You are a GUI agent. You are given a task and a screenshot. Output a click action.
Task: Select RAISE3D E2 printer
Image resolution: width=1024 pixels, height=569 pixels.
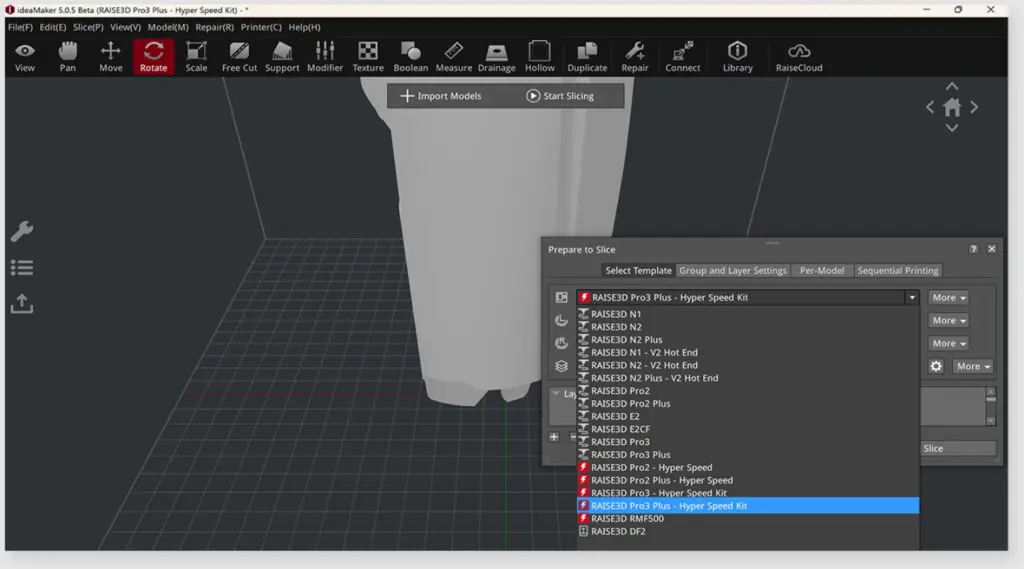click(x=748, y=416)
